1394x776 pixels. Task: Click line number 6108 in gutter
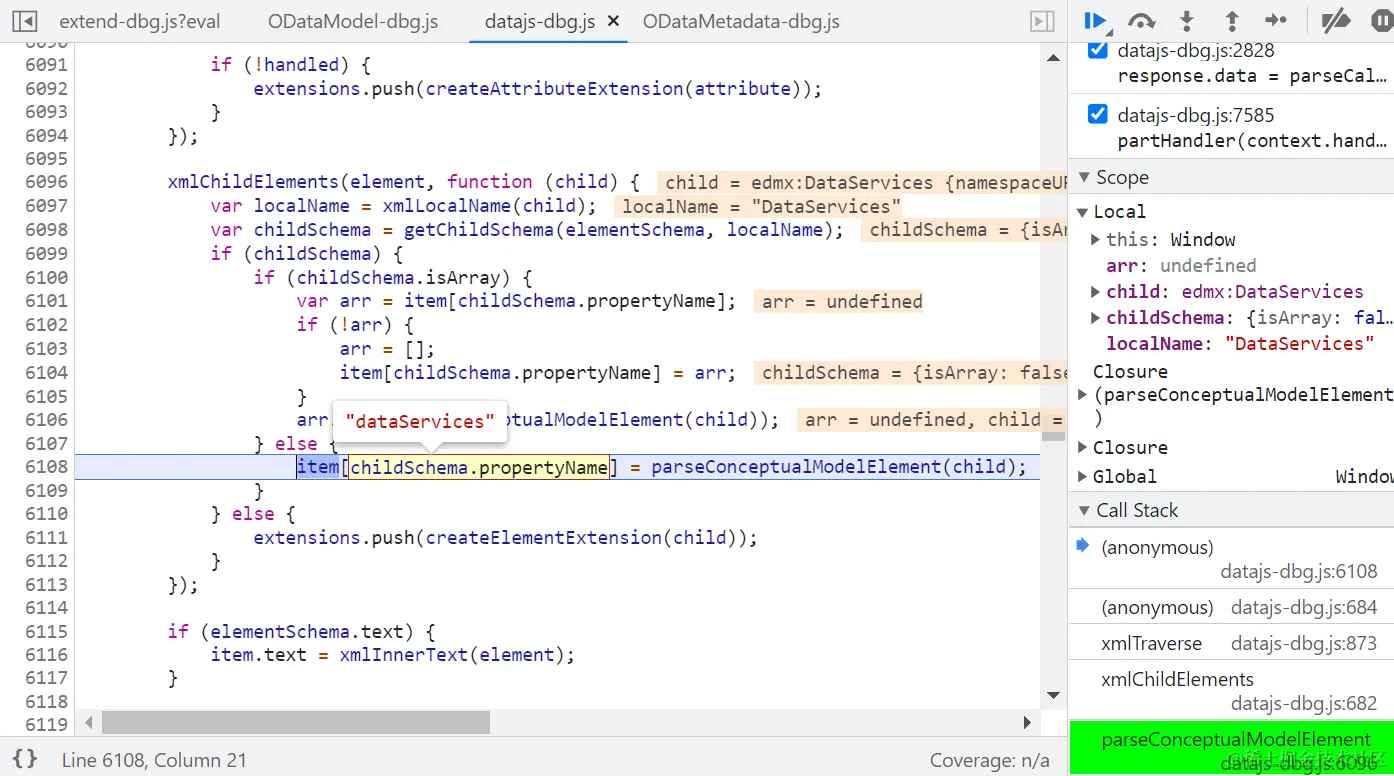tap(46, 467)
